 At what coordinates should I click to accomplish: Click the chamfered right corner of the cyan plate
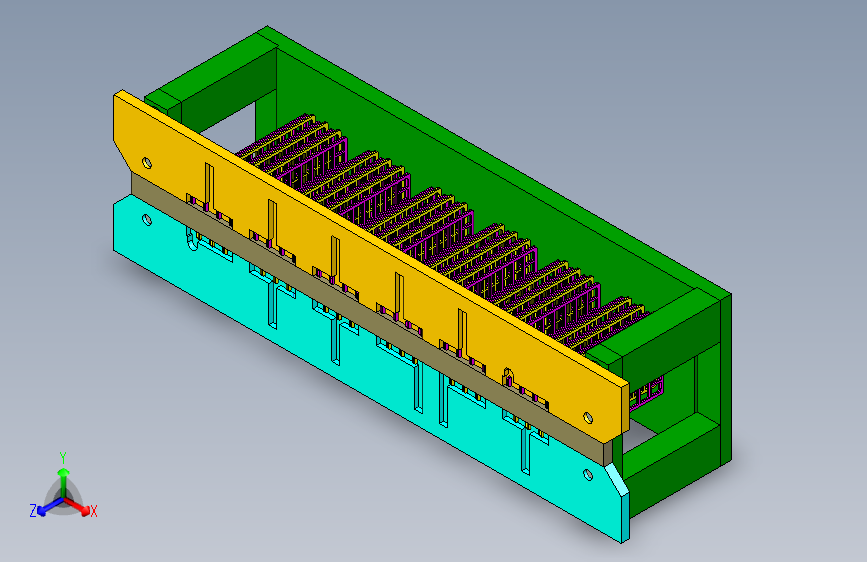(x=618, y=480)
